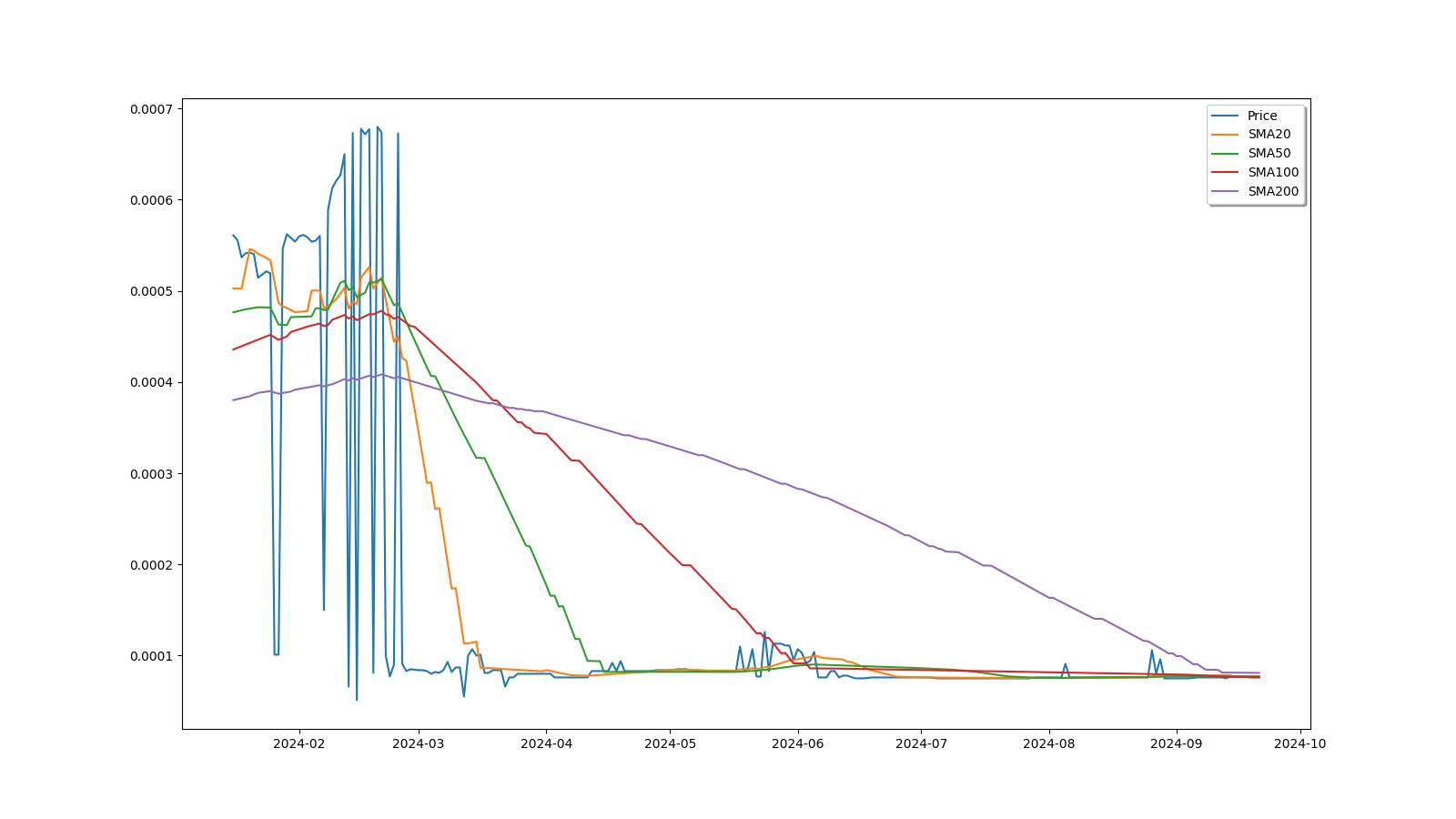The image size is (1456, 819).
Task: Click the orange SMA20 line swatch in legend
Action: pos(1226,135)
